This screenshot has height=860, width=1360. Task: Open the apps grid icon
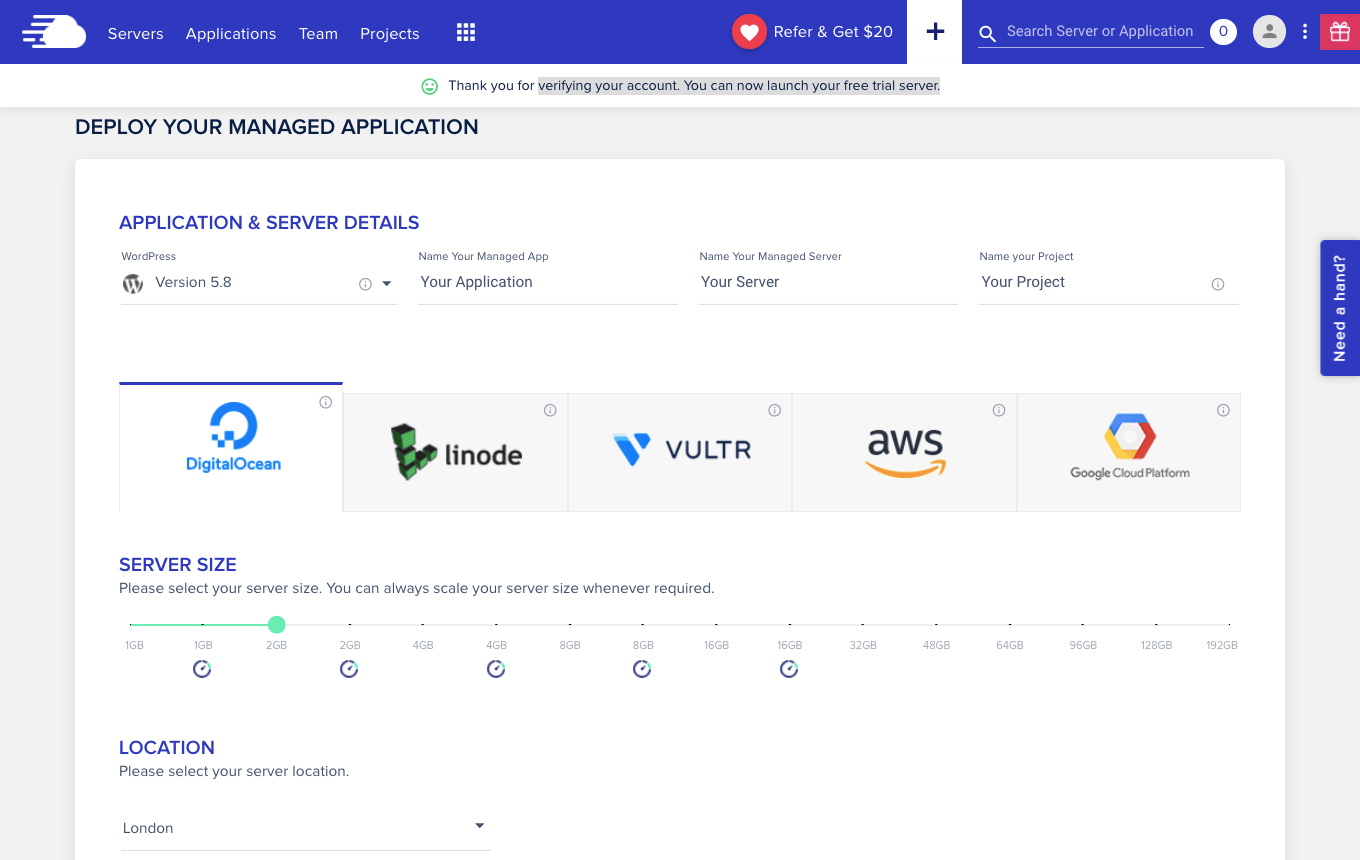tap(466, 32)
